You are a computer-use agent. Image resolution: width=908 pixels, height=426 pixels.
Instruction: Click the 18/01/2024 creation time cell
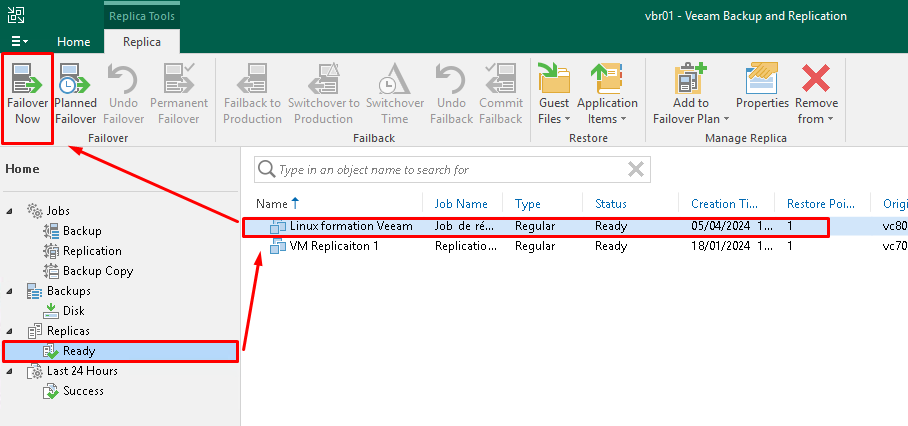click(731, 246)
